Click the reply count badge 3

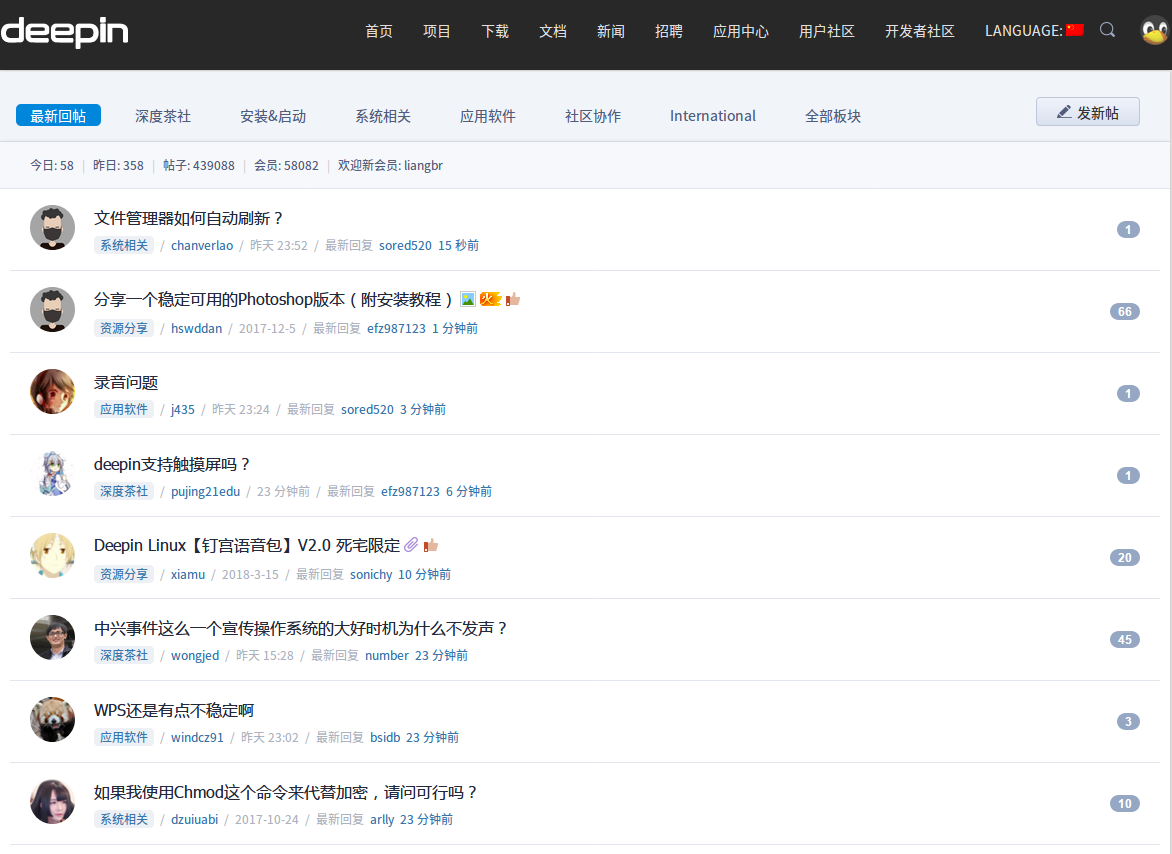point(1128,722)
